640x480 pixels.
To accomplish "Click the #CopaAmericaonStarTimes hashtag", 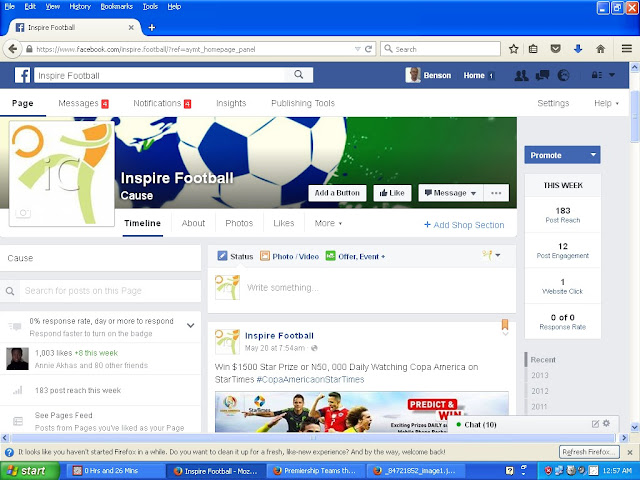I will click(310, 380).
